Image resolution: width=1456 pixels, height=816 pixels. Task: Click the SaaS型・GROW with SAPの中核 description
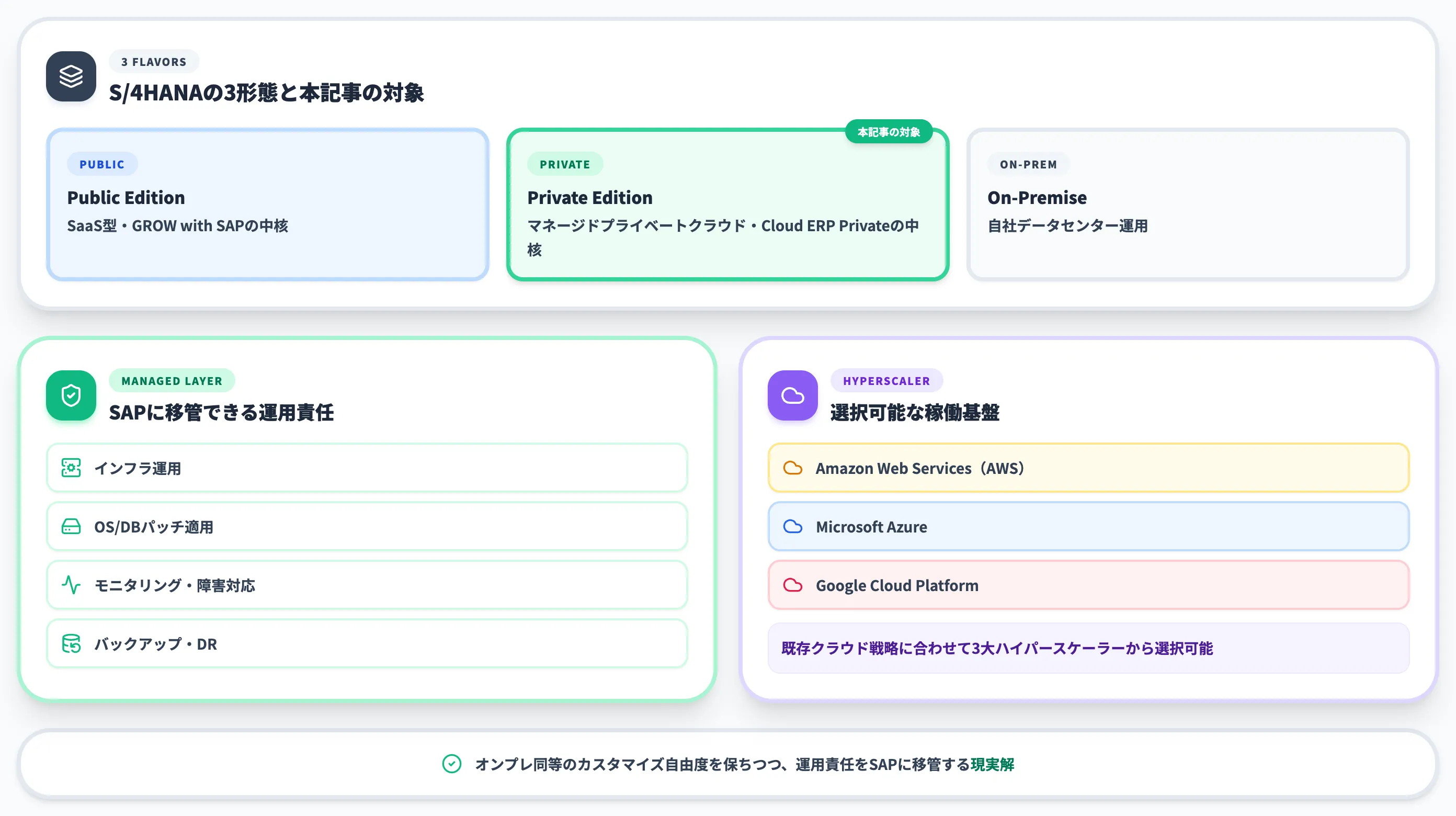177,225
